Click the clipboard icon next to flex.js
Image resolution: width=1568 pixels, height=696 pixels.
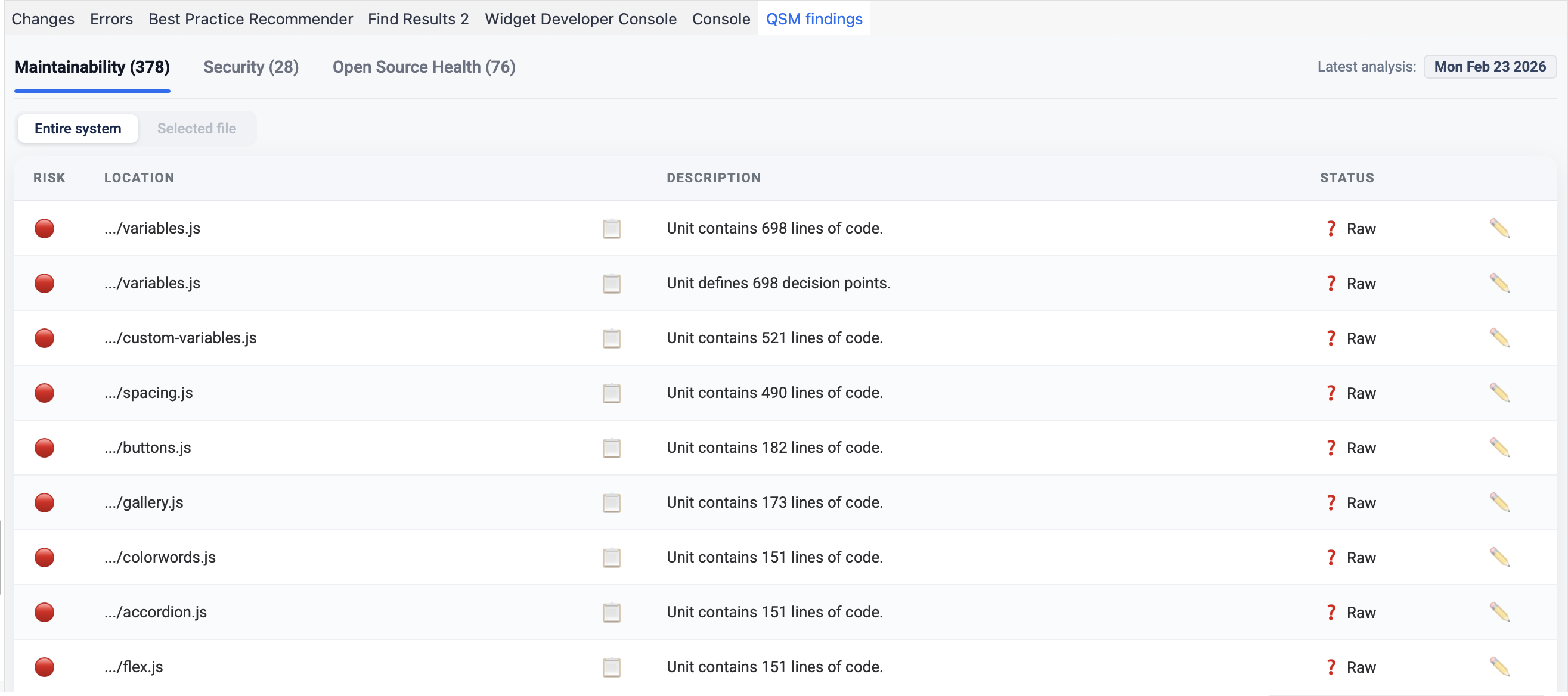(x=611, y=667)
